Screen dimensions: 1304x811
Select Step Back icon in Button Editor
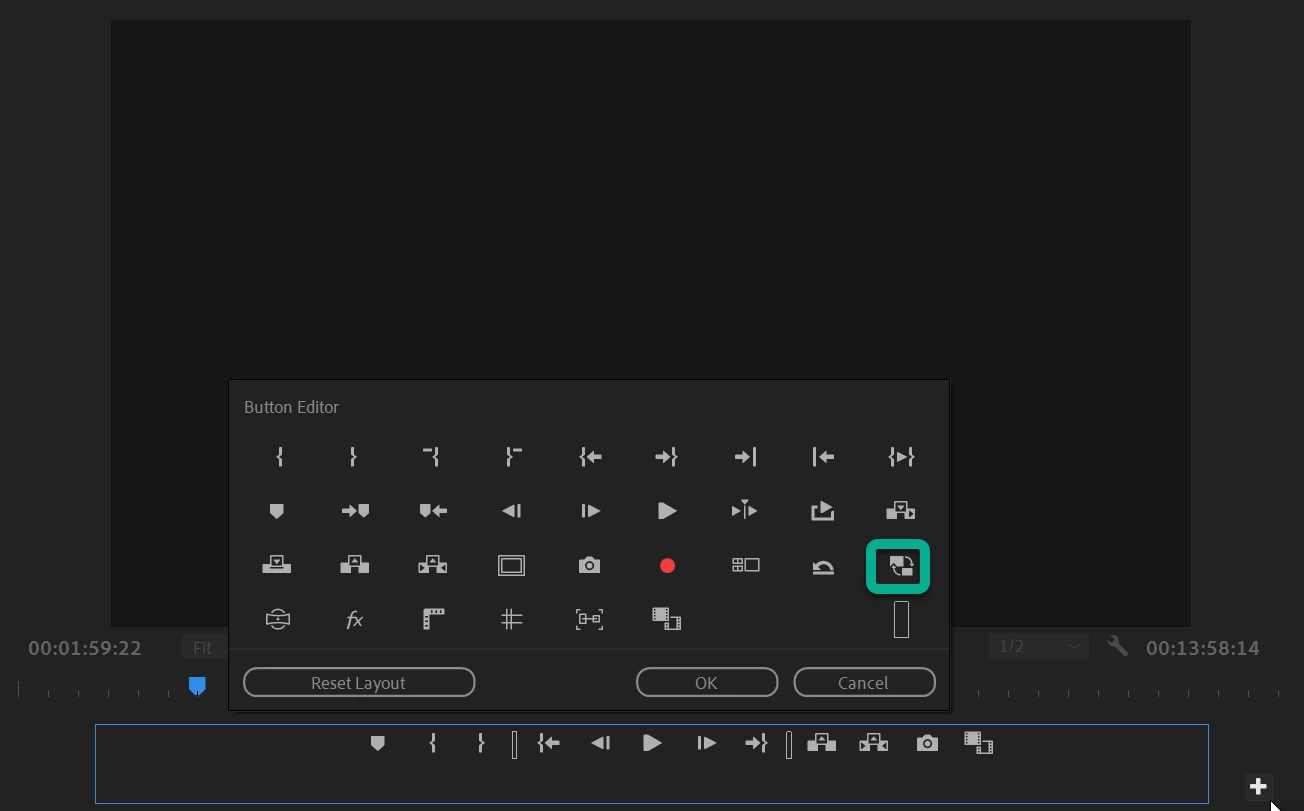(511, 511)
